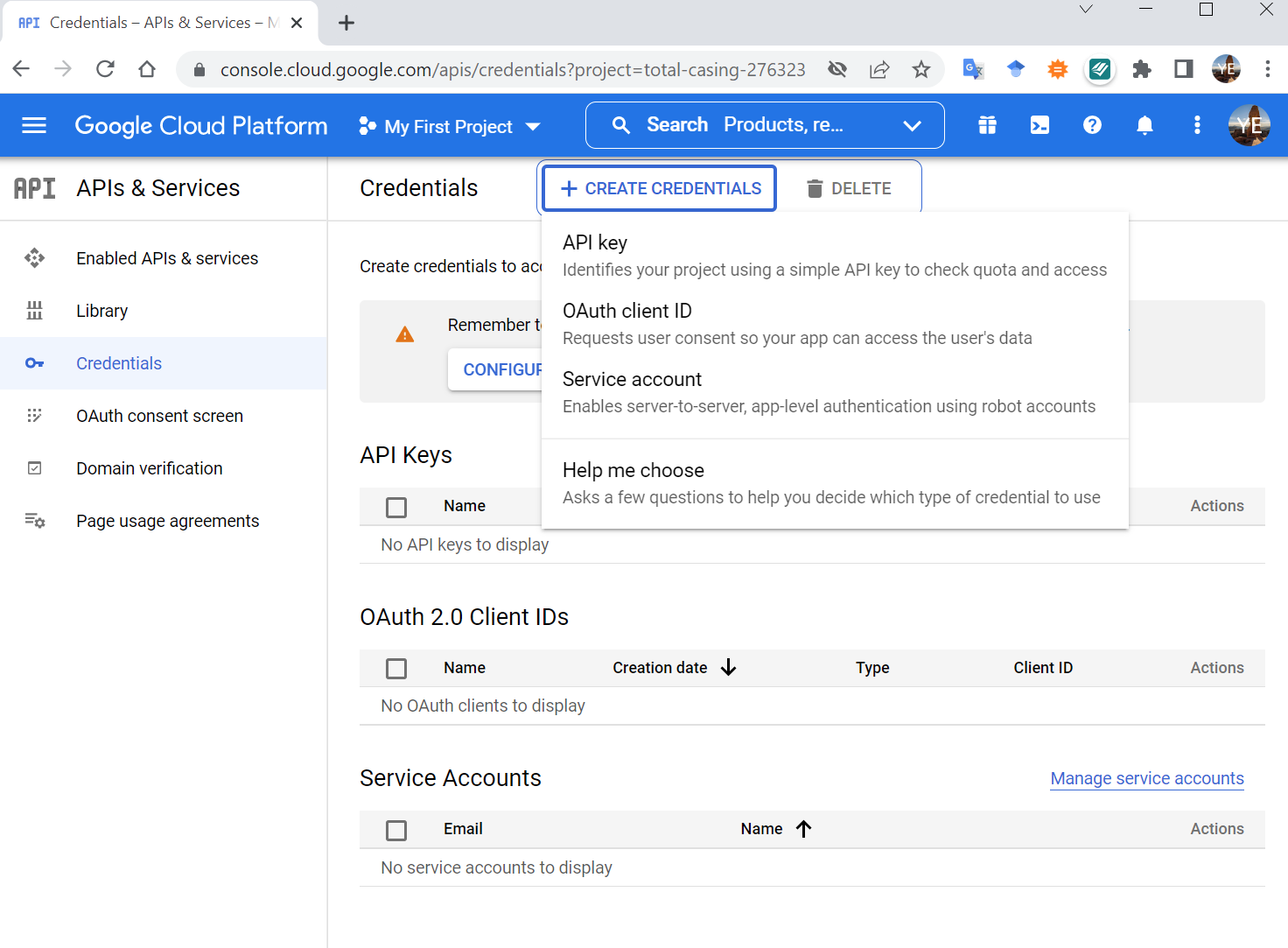Click the Chrome profile avatar

pyautogui.click(x=1226, y=69)
